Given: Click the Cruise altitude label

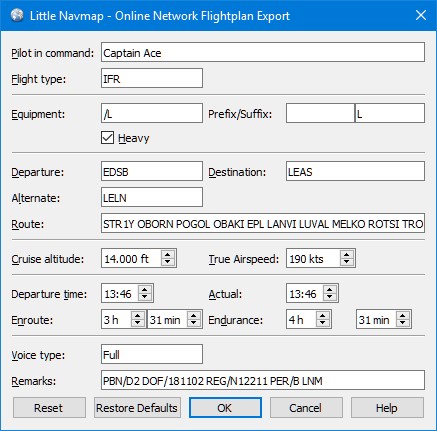Looking at the screenshot, I should (48, 259).
